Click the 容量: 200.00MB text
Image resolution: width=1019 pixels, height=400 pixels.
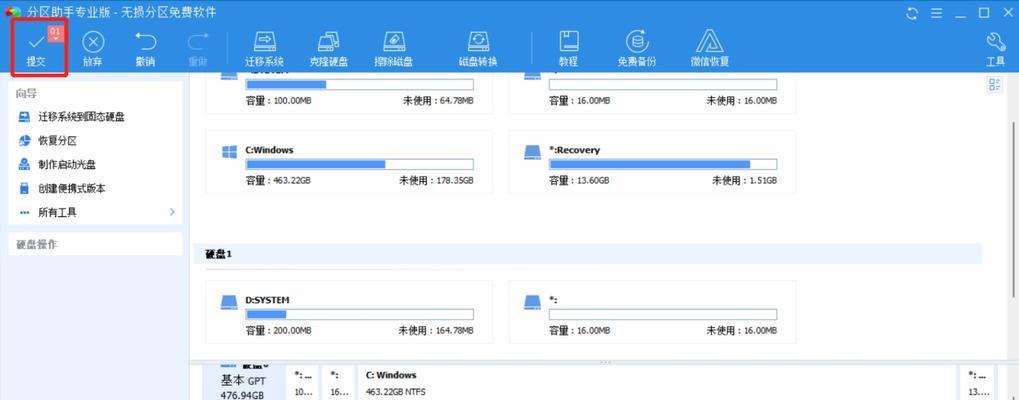[278, 331]
